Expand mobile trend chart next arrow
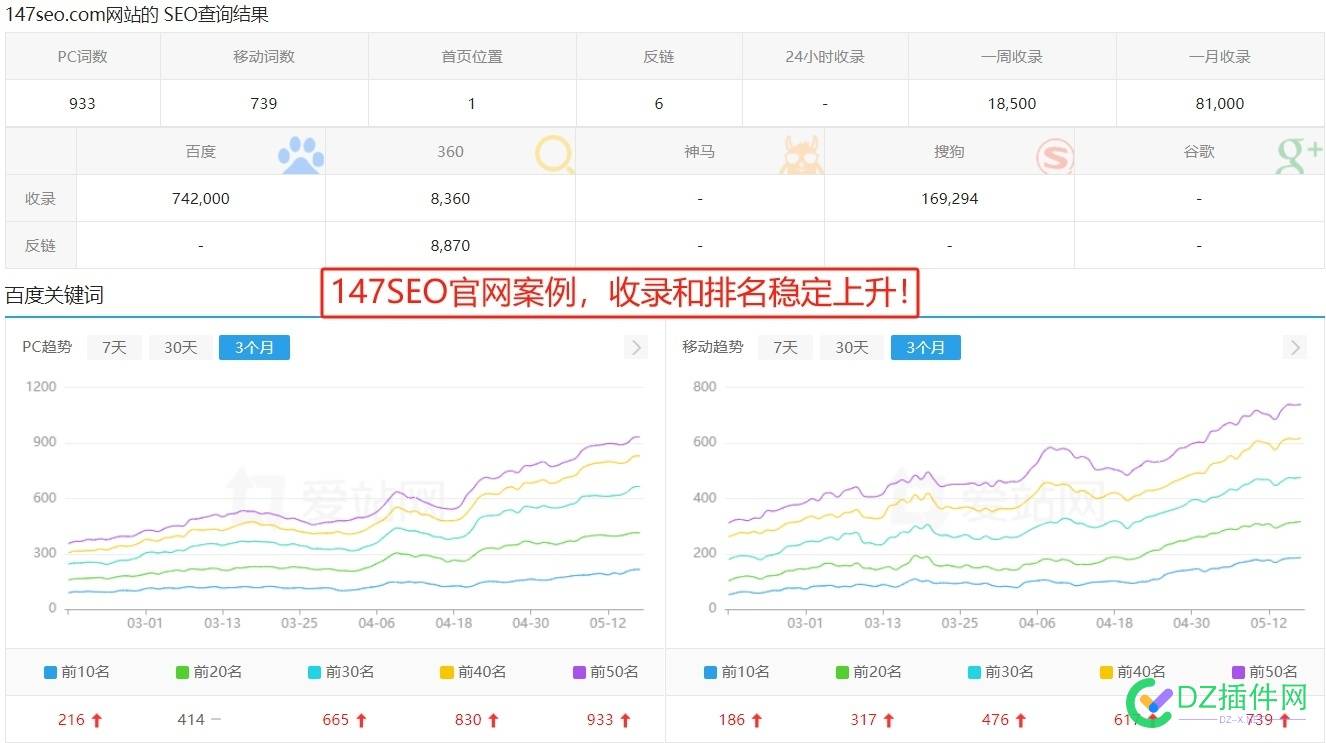1326x743 pixels. pos(1295,347)
